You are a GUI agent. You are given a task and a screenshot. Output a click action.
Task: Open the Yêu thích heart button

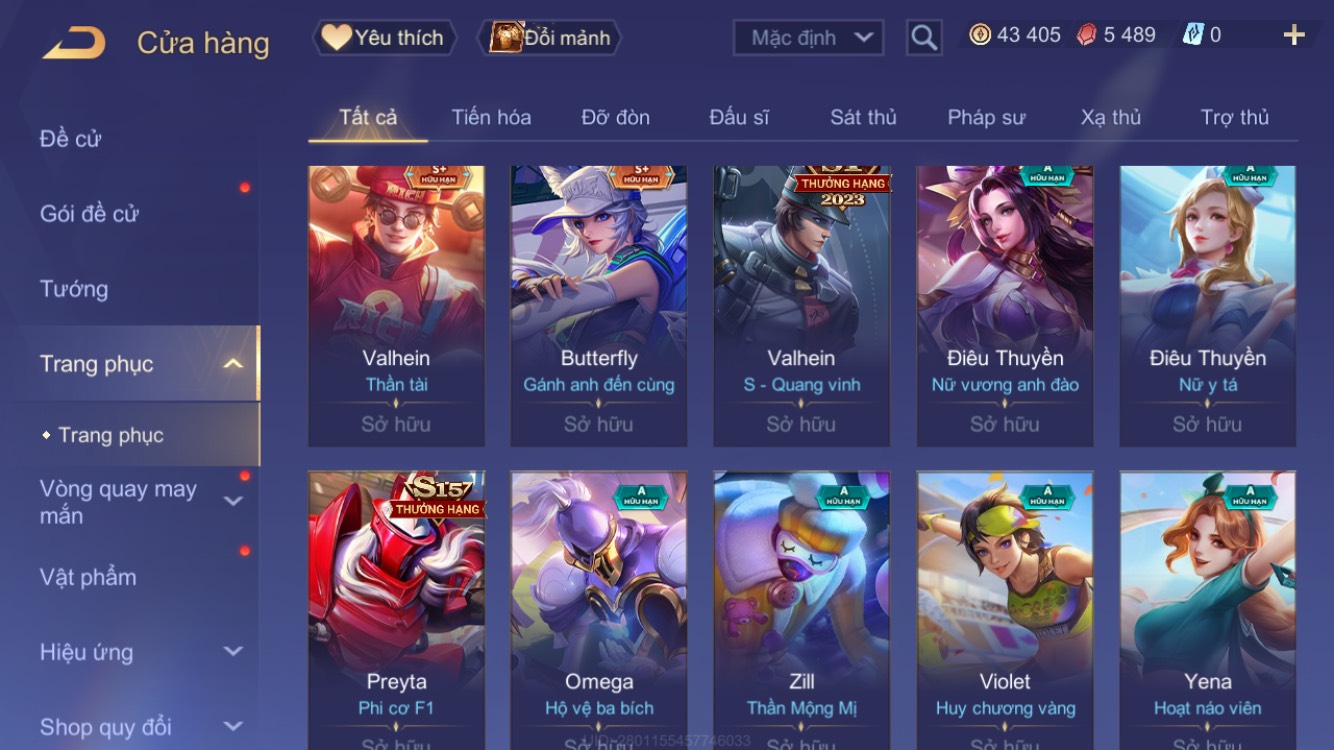click(x=385, y=38)
